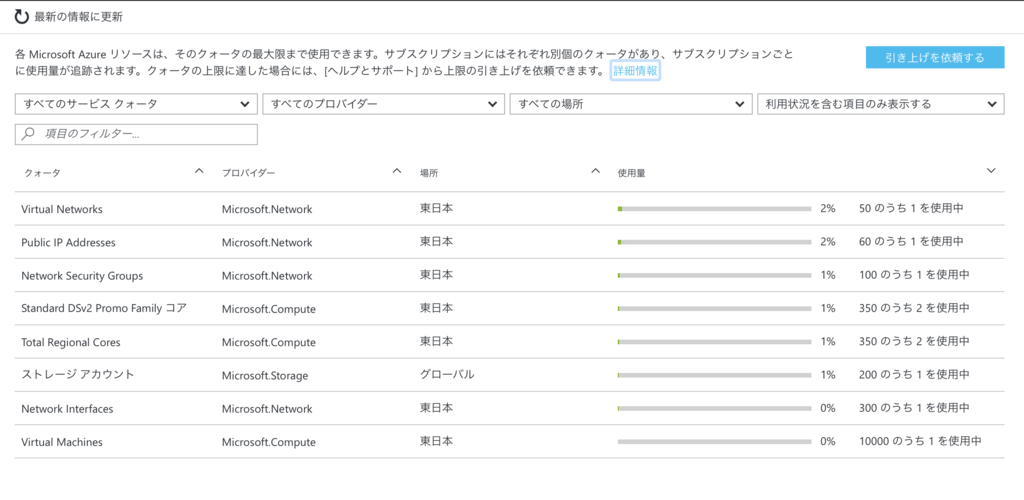Click Microsoft.Compute in Virtual Machines row
Image resolution: width=1024 pixels, height=500 pixels.
(269, 442)
